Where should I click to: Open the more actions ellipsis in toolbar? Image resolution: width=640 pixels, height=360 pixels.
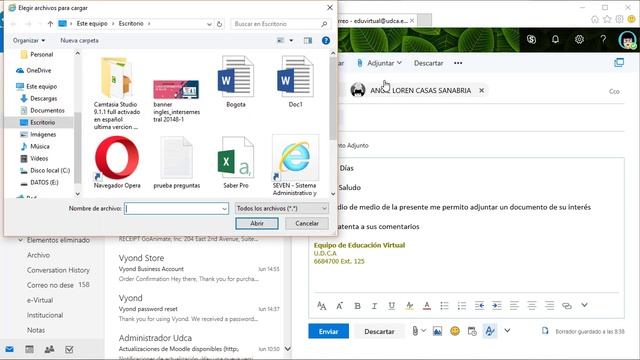(x=458, y=63)
